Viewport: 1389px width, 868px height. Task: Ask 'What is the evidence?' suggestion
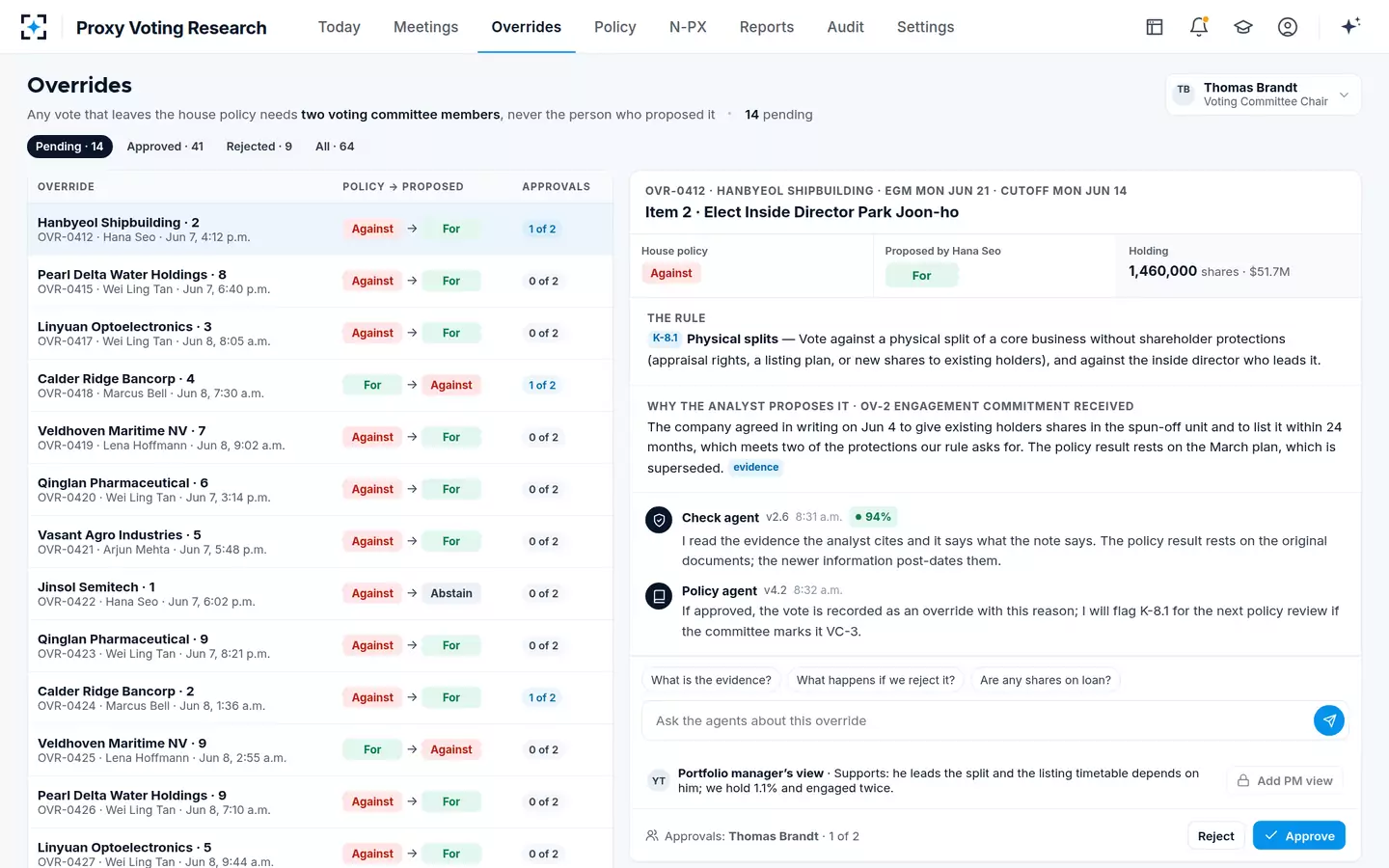point(712,680)
